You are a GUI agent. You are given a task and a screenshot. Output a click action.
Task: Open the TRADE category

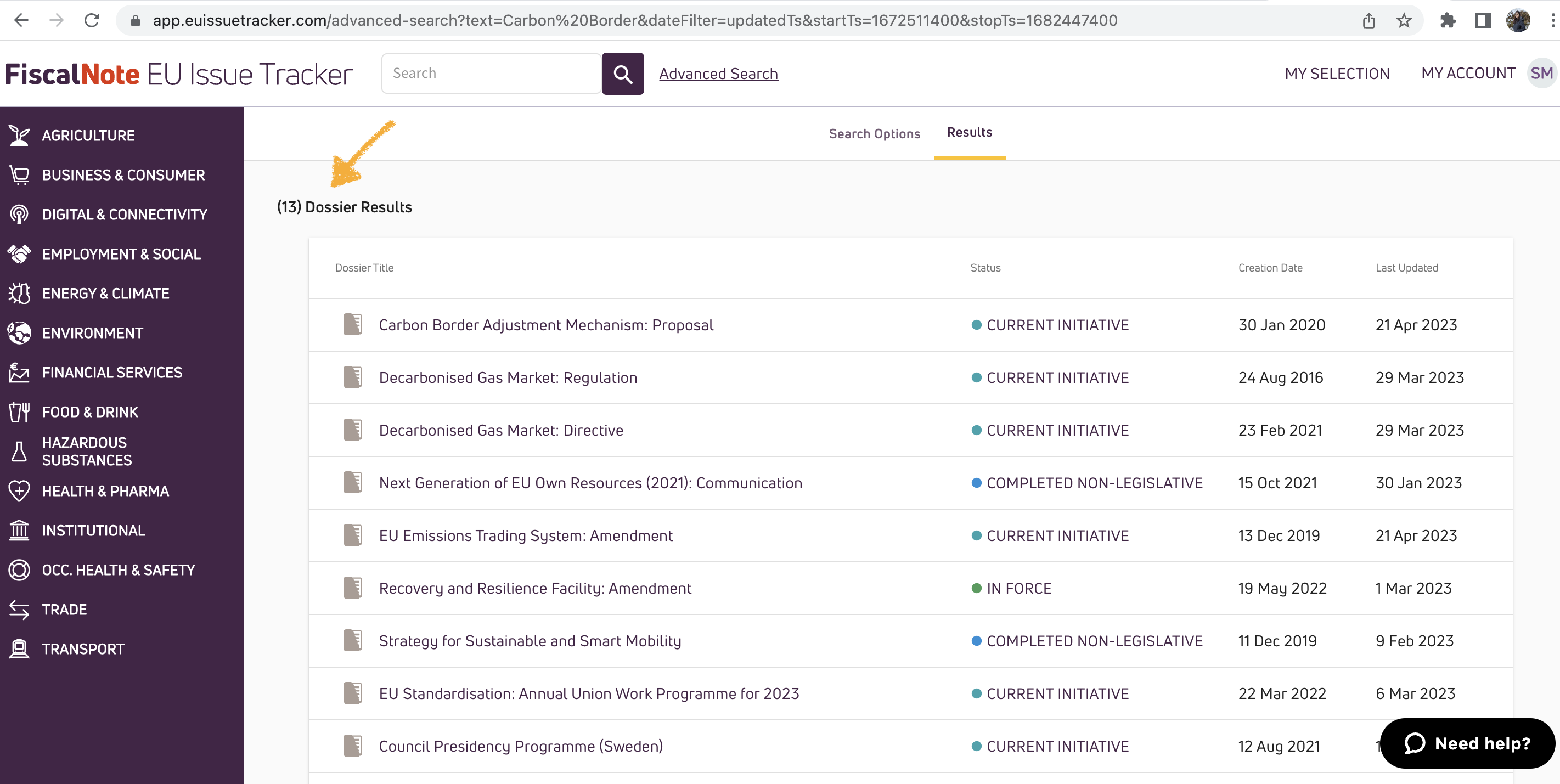pyautogui.click(x=64, y=610)
